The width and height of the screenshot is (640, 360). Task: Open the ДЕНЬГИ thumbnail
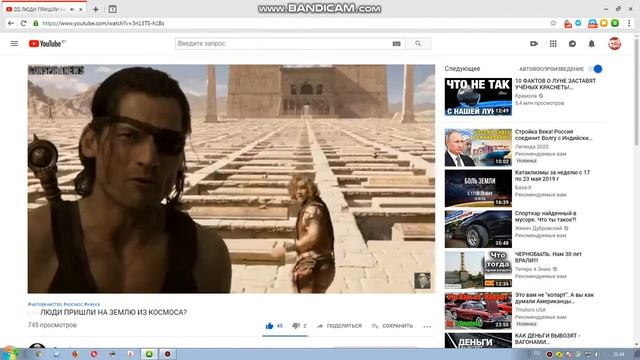pos(478,340)
